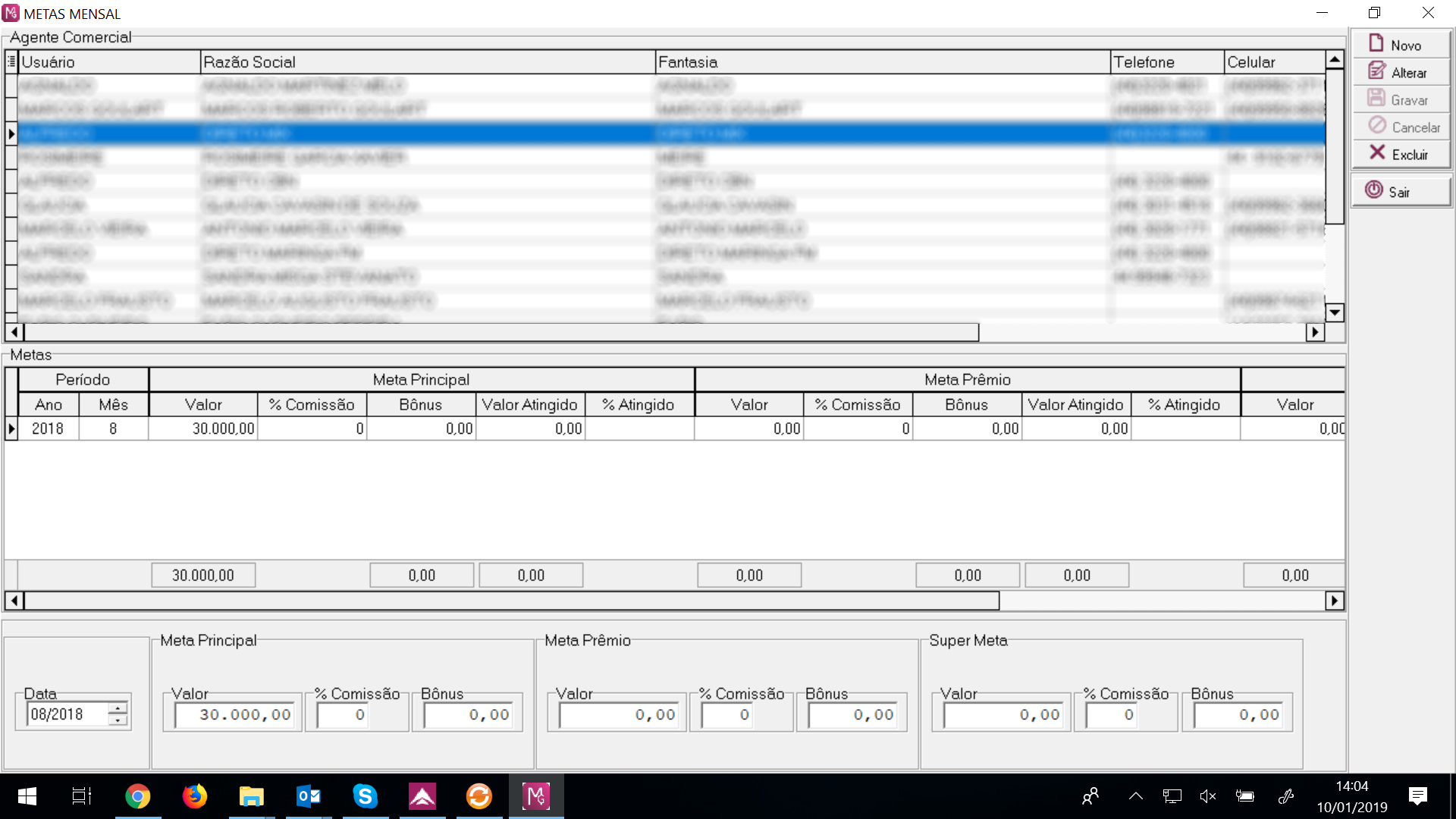Open Skype from the taskbar
The width and height of the screenshot is (1456, 819).
click(366, 796)
